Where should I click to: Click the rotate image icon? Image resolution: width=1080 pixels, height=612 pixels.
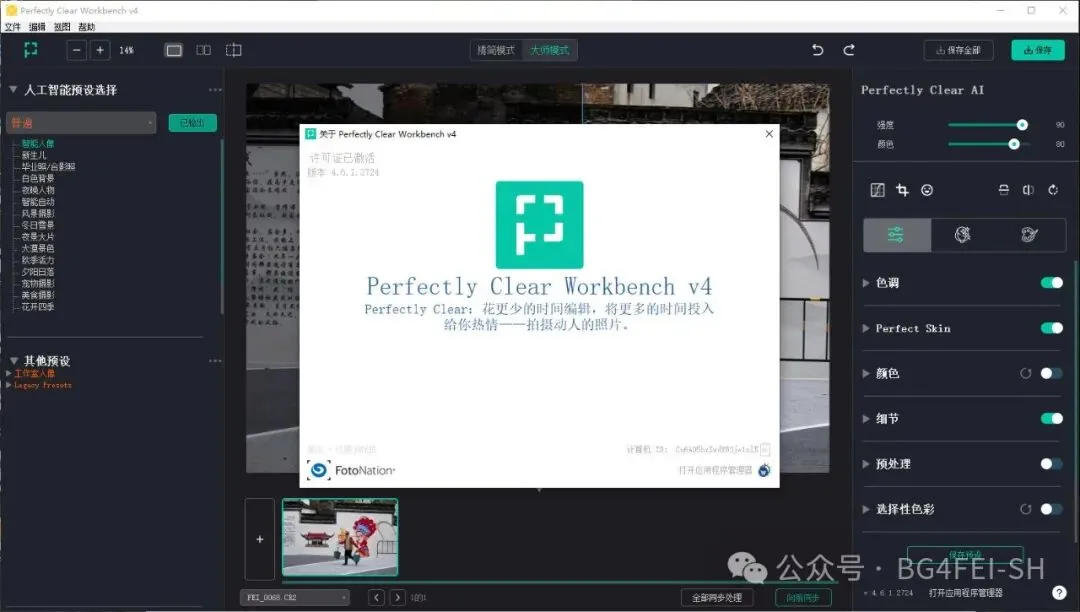(x=1053, y=190)
